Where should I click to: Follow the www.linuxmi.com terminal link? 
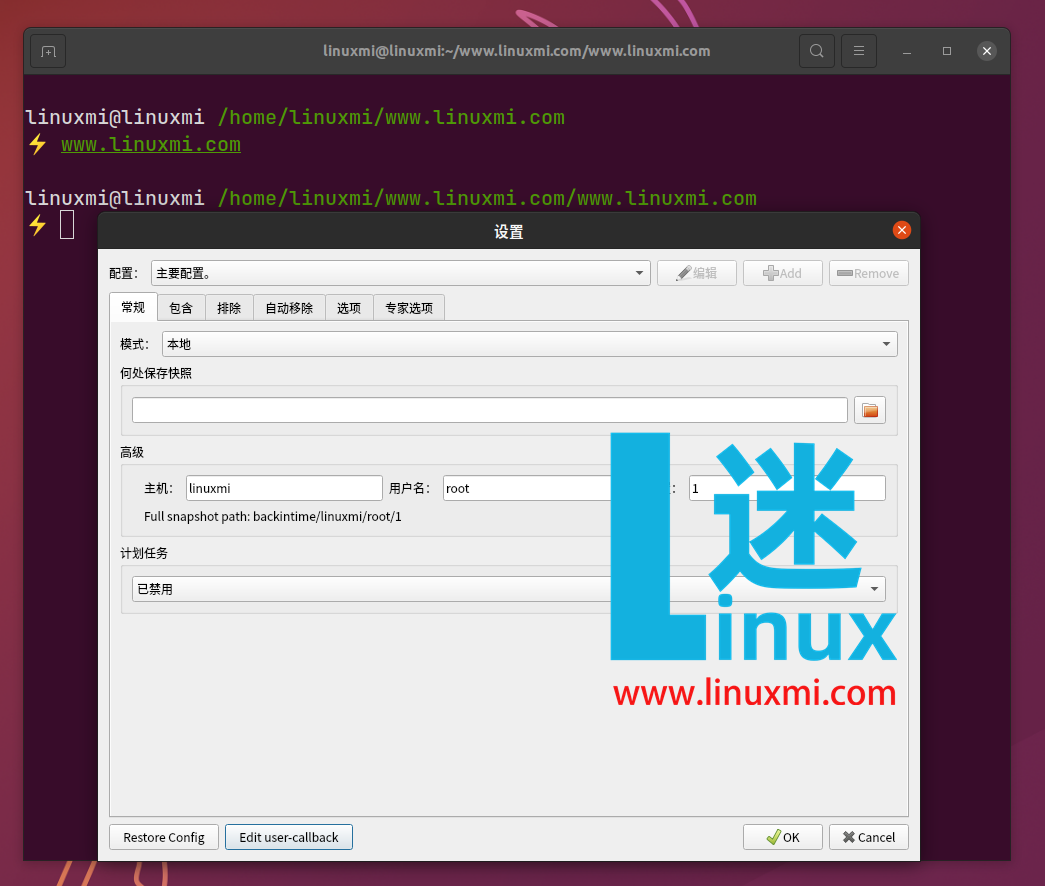150,144
